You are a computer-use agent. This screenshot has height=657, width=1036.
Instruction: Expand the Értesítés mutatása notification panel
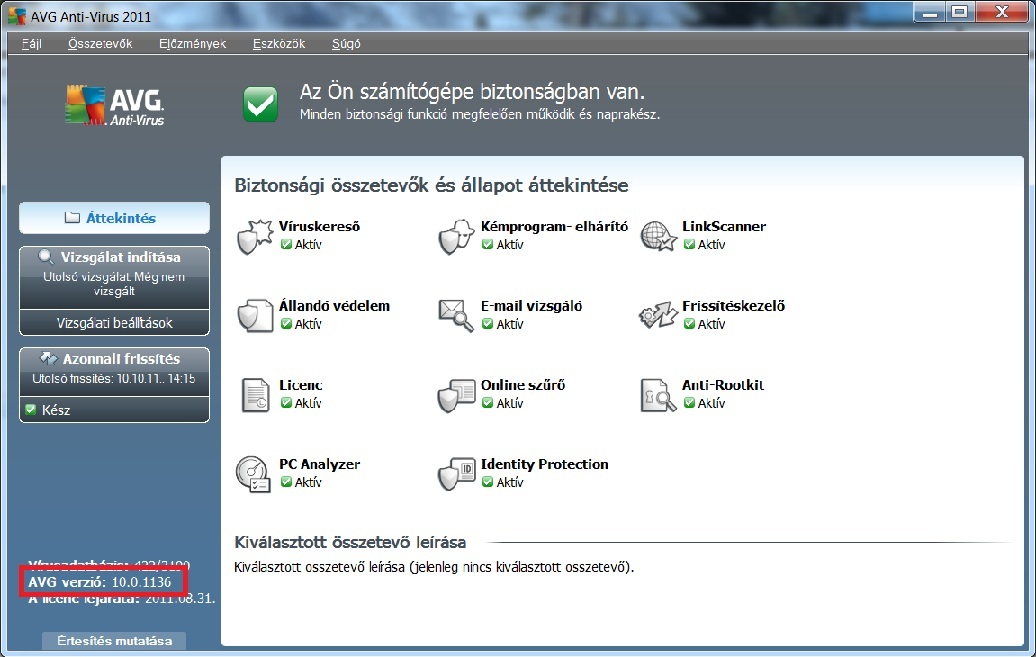114,641
